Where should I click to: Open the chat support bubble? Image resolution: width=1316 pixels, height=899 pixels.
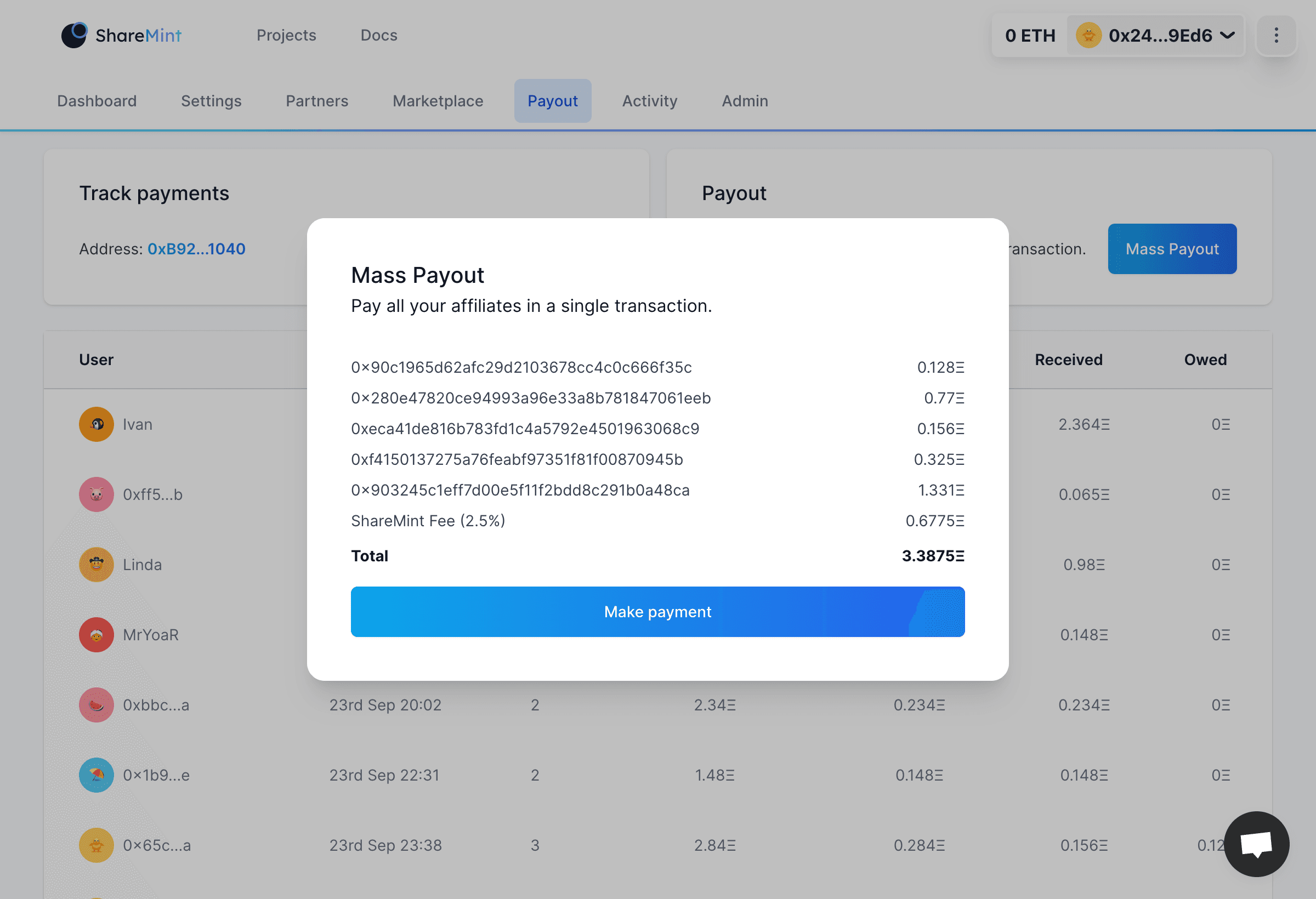1256,844
